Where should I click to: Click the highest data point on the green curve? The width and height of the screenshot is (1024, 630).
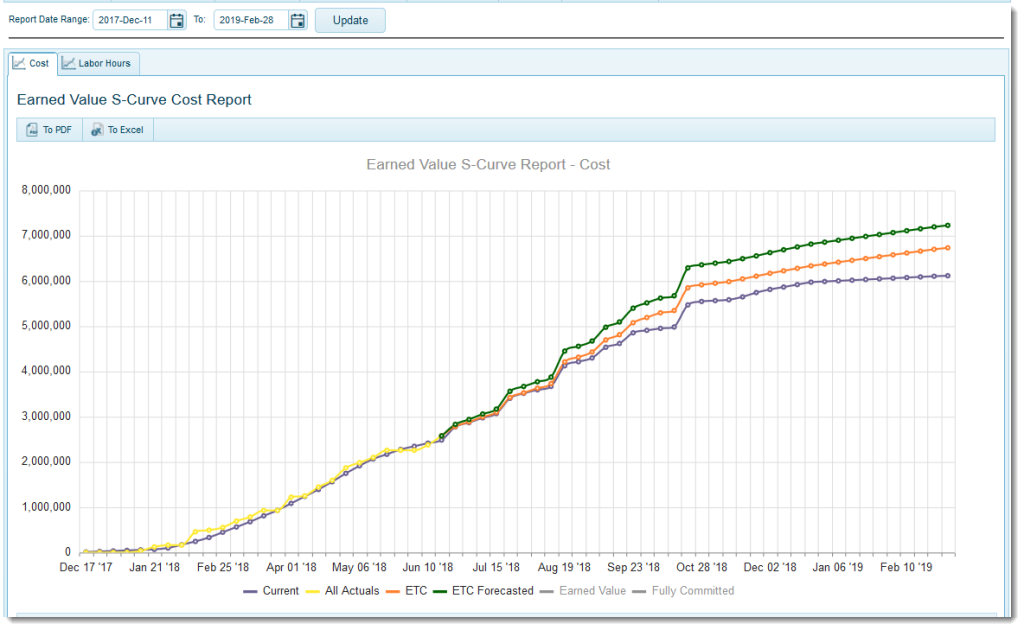(948, 225)
